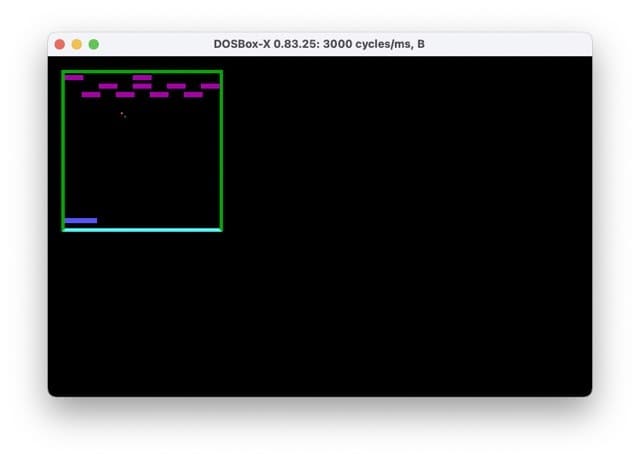Image resolution: width=640 pixels, height=460 pixels.
Task: Close the DOSBox-X window with the red button
Action: pyautogui.click(x=60, y=44)
